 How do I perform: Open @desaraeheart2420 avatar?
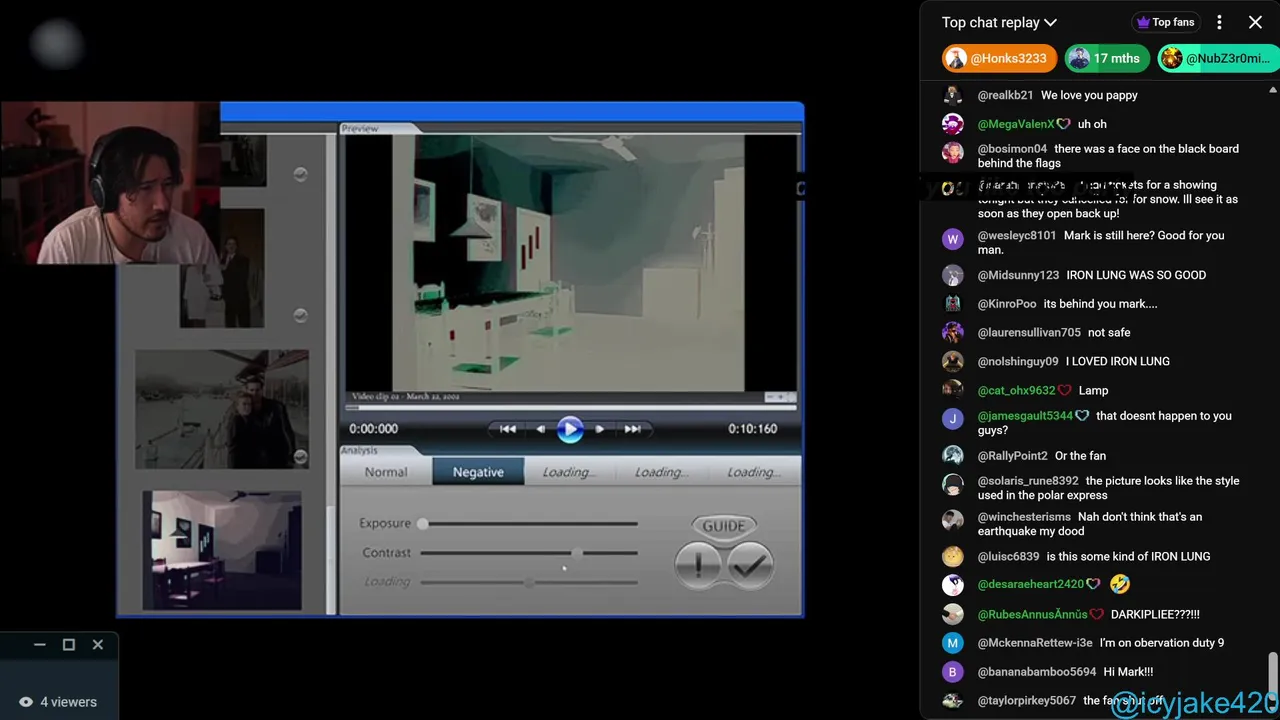coord(953,585)
